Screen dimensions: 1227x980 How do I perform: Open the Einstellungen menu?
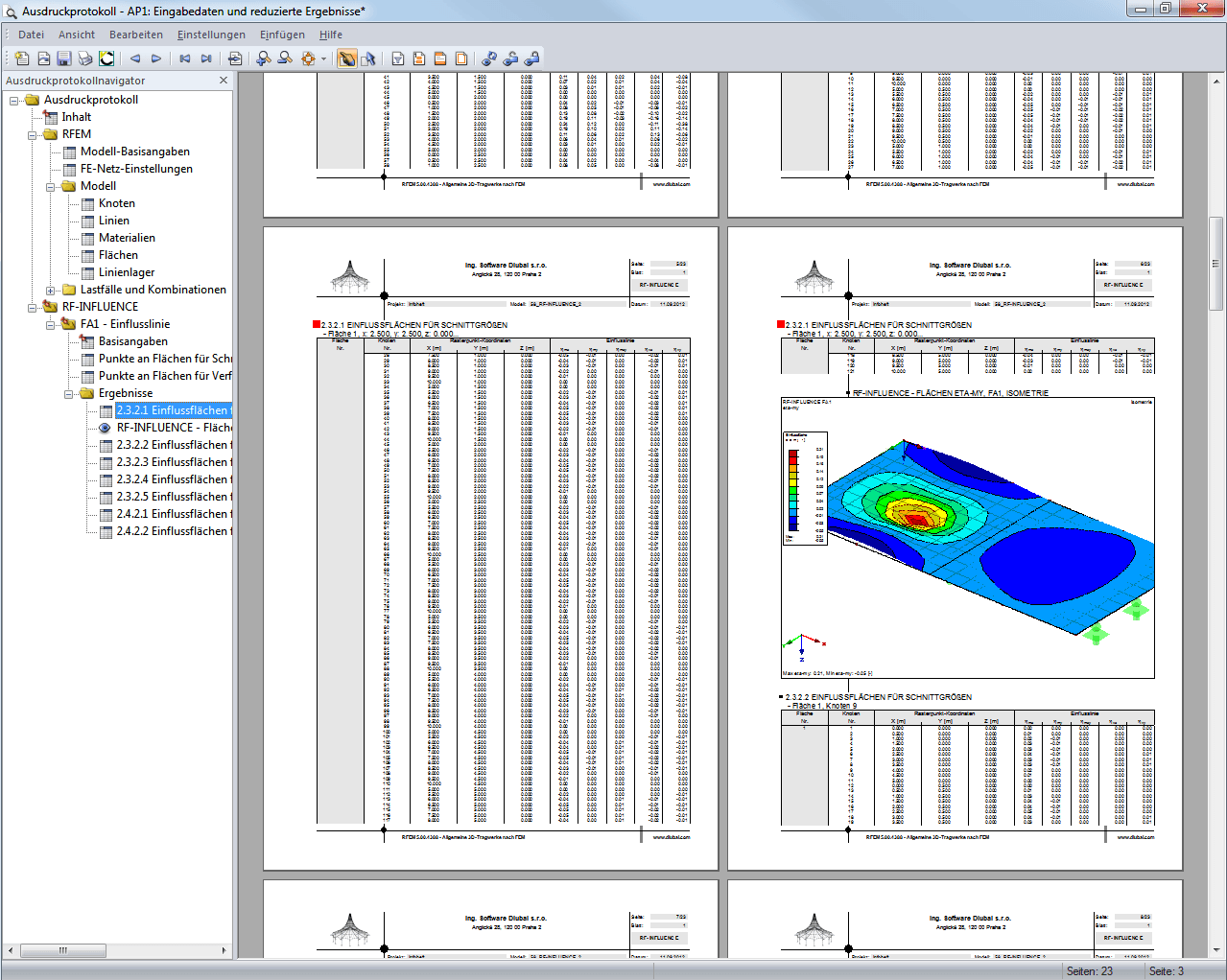(x=211, y=35)
